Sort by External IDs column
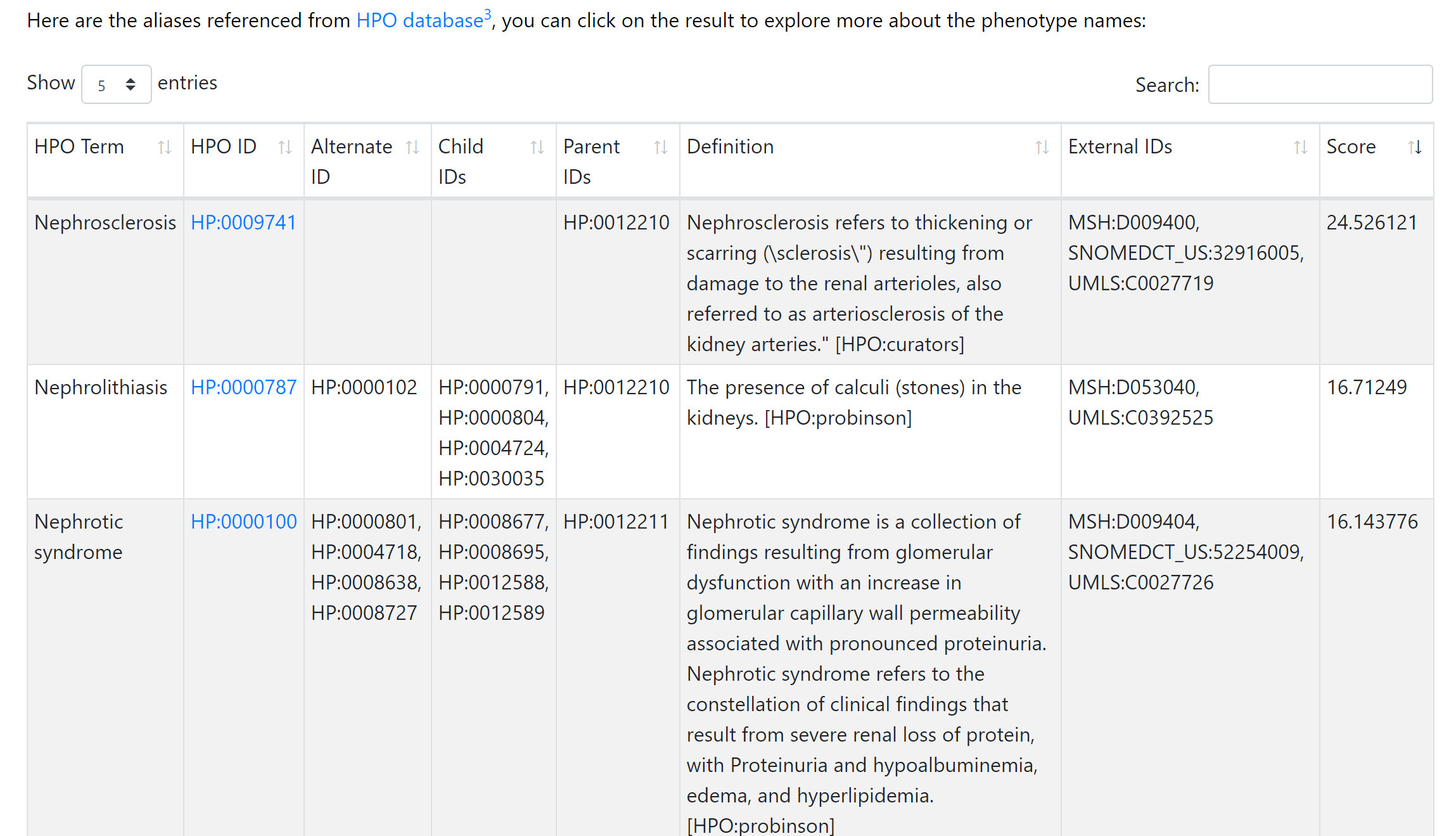The width and height of the screenshot is (1456, 836). (1300, 147)
